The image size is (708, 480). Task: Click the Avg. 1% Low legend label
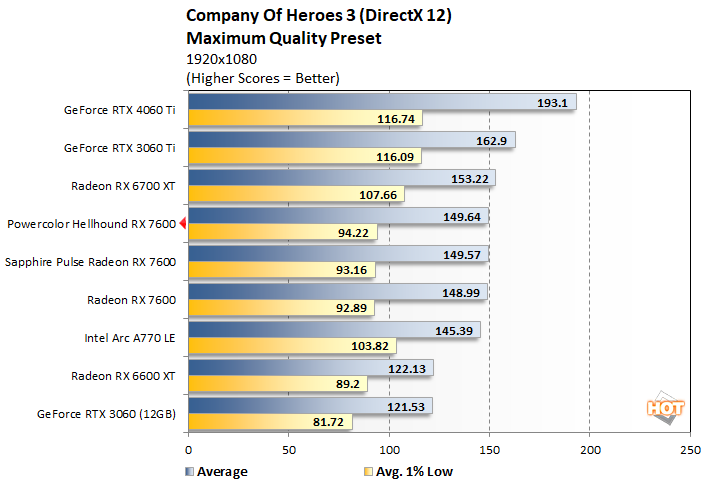pos(415,471)
